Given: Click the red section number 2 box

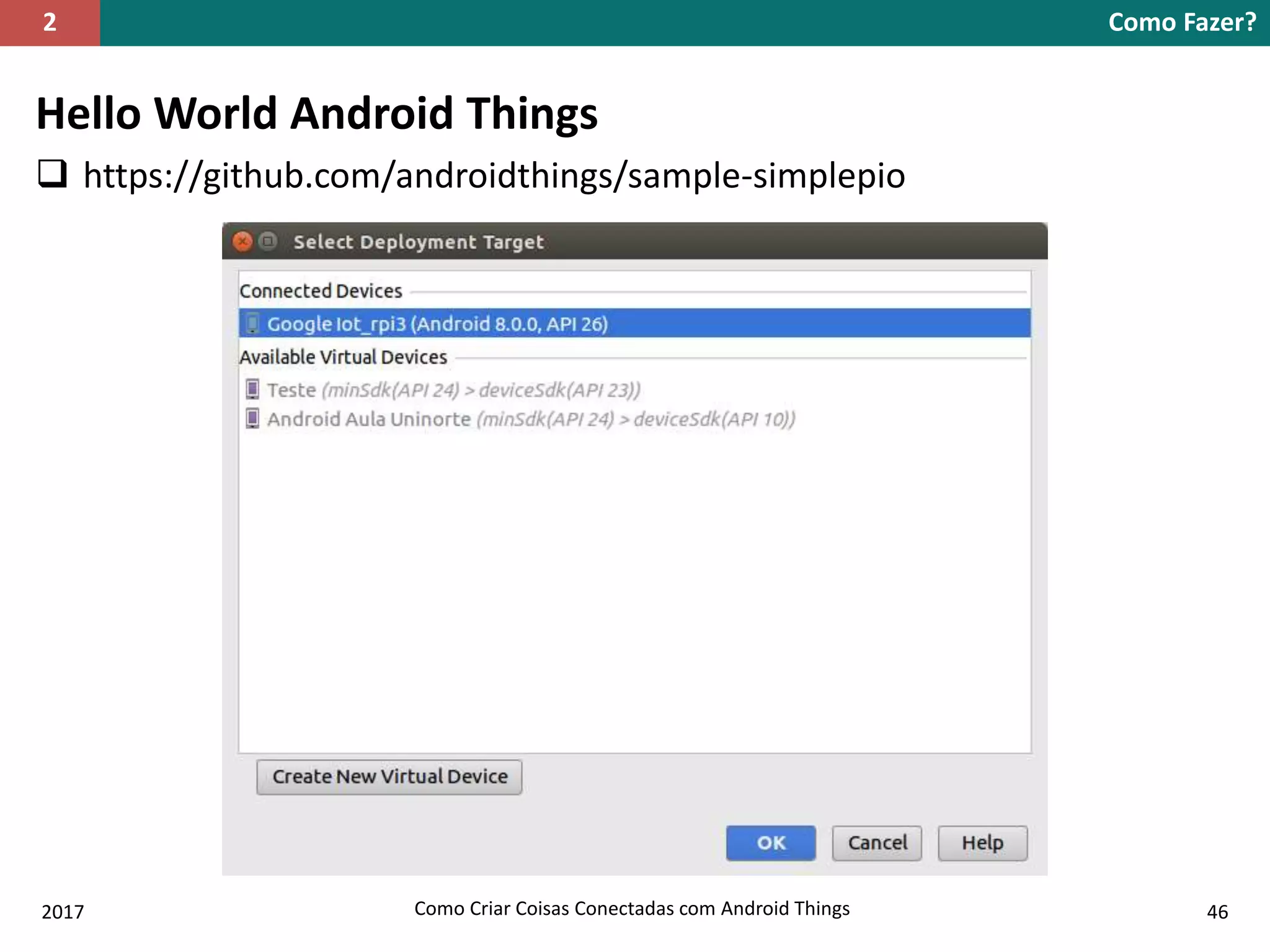Looking at the screenshot, I should coord(50,23).
